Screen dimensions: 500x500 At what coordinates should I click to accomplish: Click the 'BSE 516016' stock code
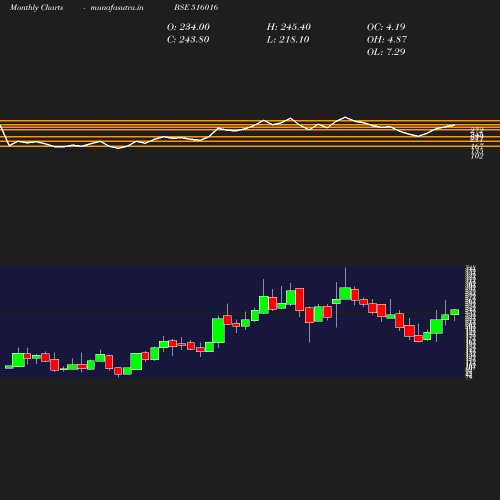tap(196, 7)
